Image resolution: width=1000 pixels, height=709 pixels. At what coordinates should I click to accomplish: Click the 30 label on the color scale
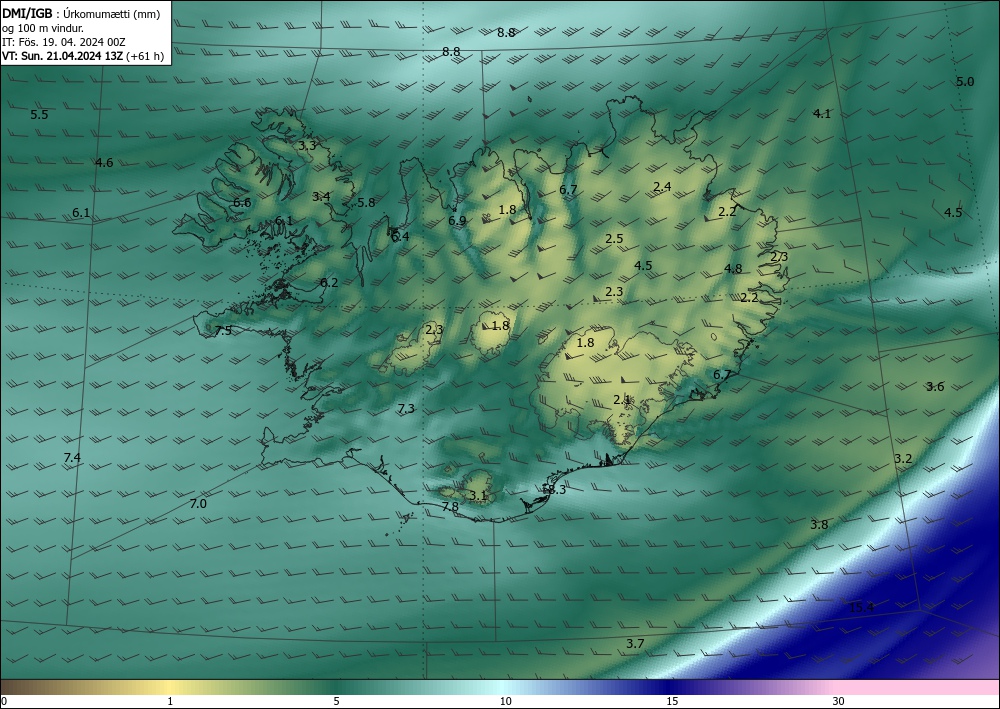click(x=839, y=702)
